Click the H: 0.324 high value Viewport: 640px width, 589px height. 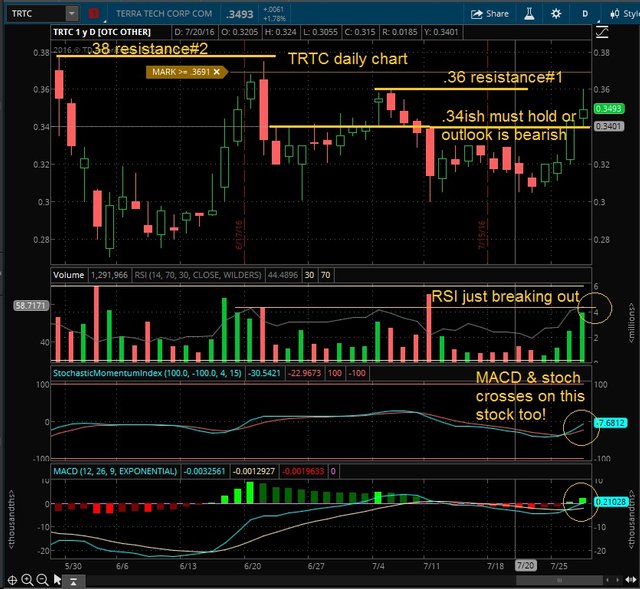coord(280,32)
